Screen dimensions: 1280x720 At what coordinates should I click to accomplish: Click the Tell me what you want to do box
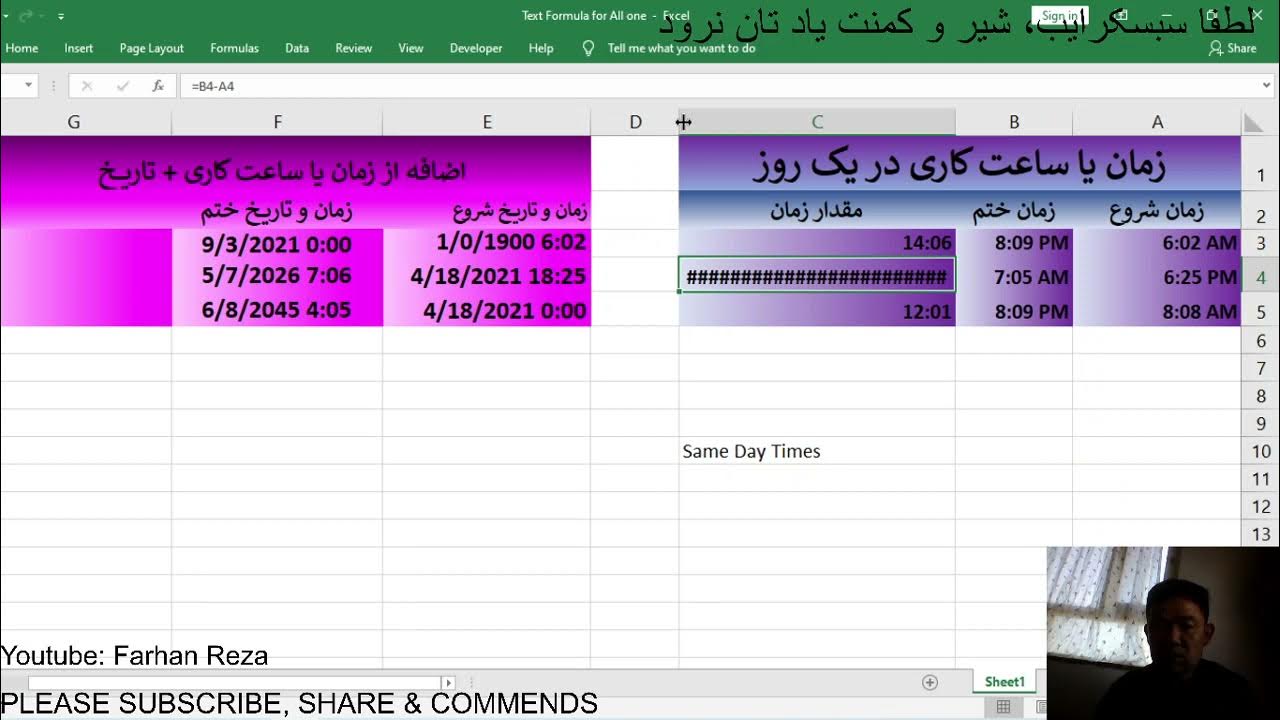pyautogui.click(x=681, y=48)
